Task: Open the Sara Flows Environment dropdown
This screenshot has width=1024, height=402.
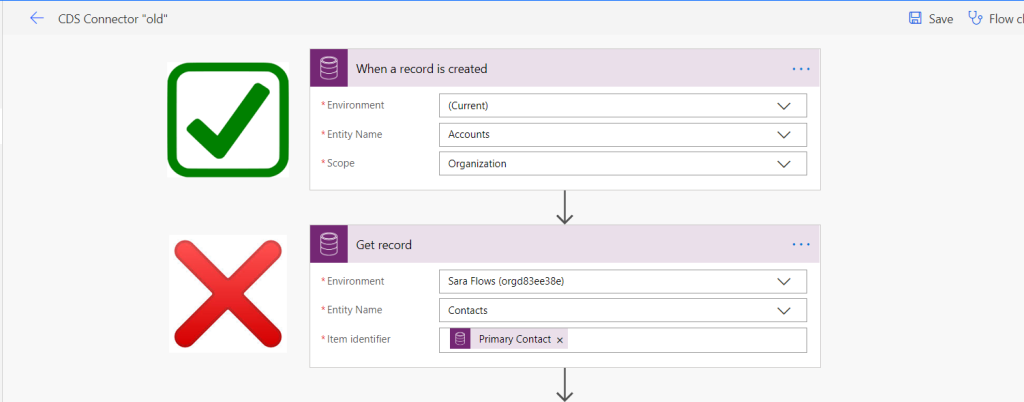Action: tap(783, 281)
